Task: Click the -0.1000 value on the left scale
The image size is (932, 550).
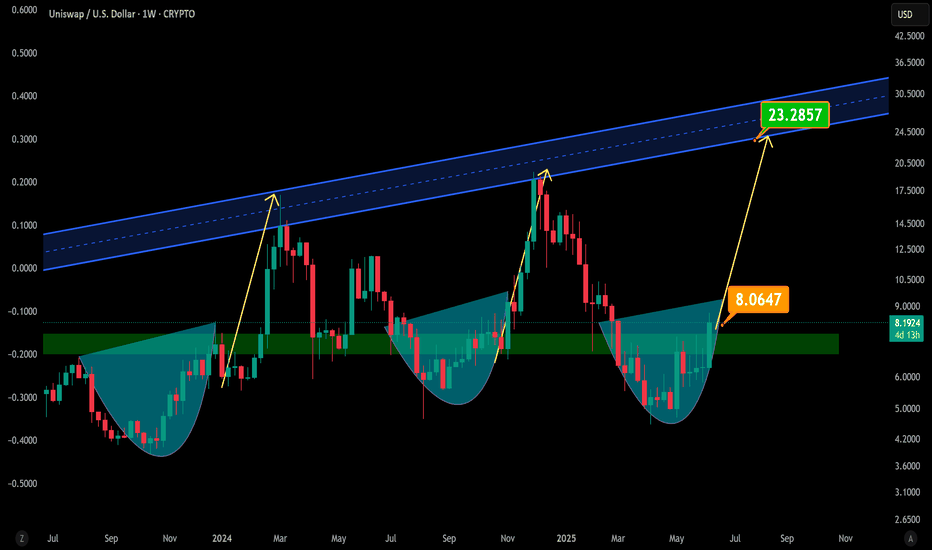Action: (23, 312)
